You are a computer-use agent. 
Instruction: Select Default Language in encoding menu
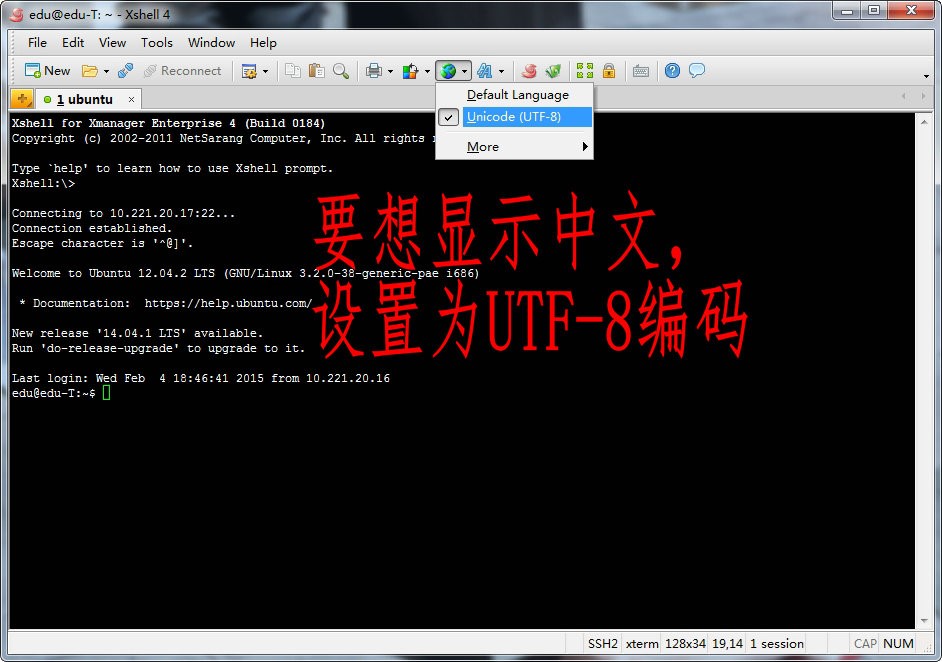517,95
